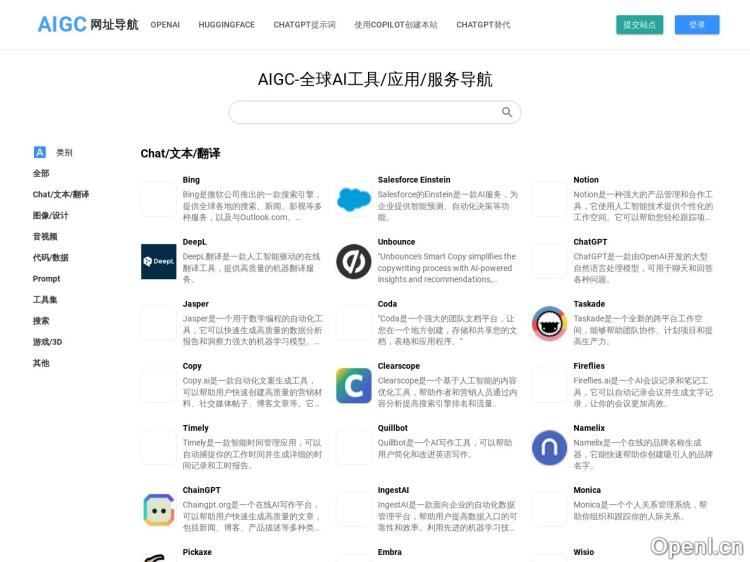Open the Bing tool title link
The image size is (750, 562).
click(191, 180)
